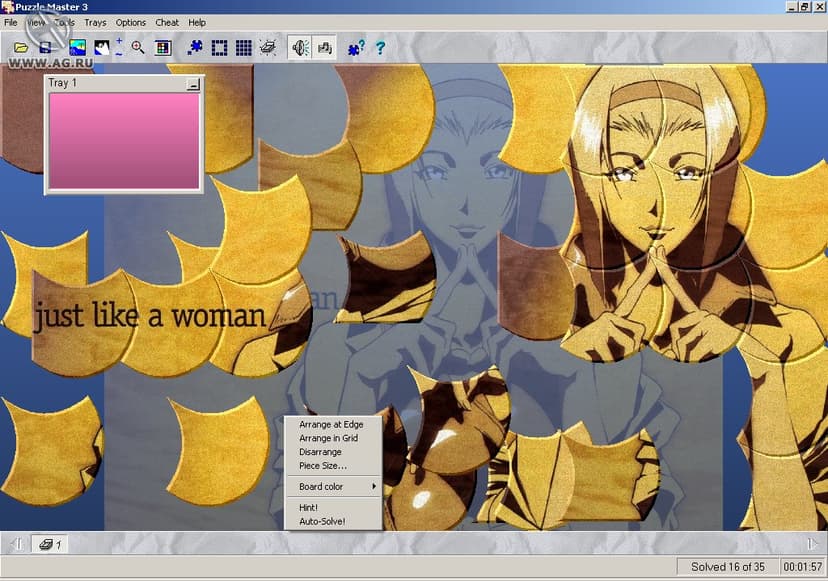Viewport: 828px width, 581px height.
Task: Click the Save floppy disk icon
Action: (46, 48)
